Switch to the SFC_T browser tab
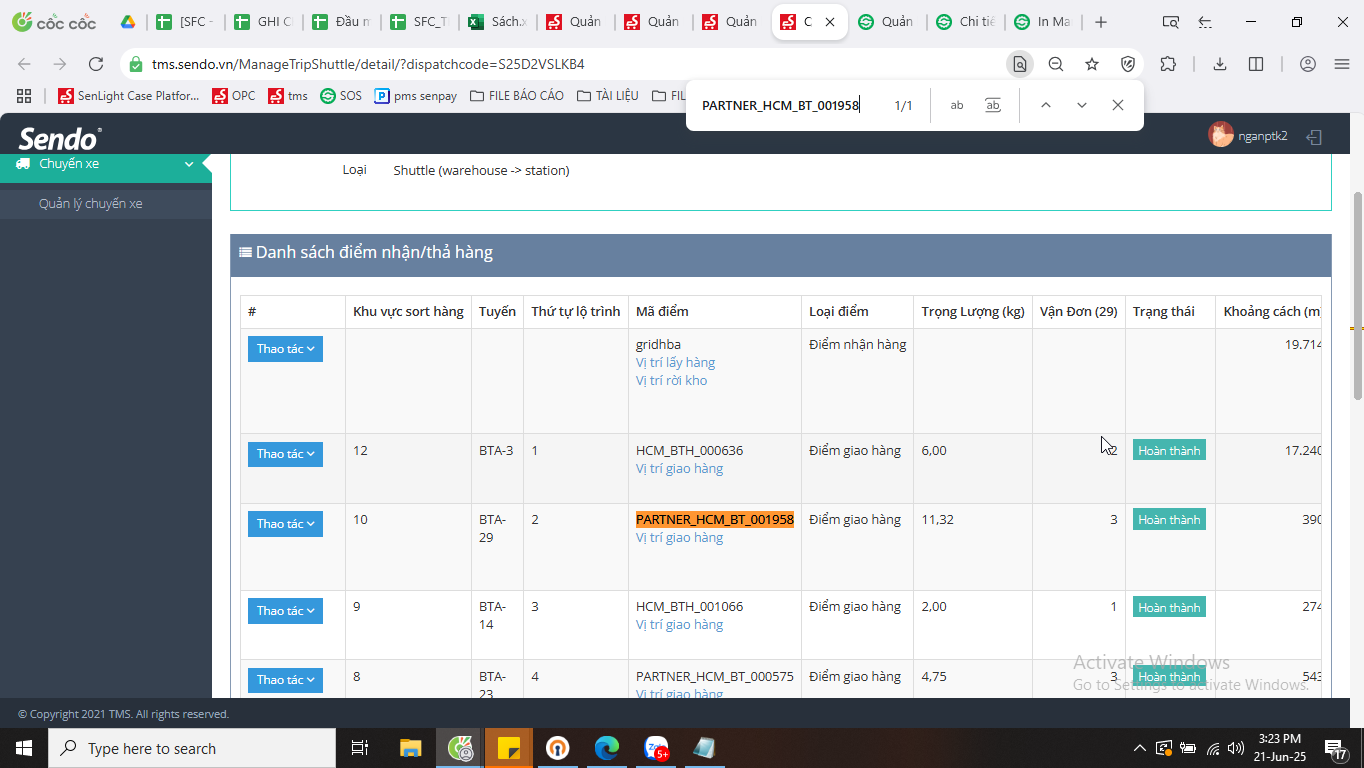Screen dimensions: 1364x768 coord(420,22)
